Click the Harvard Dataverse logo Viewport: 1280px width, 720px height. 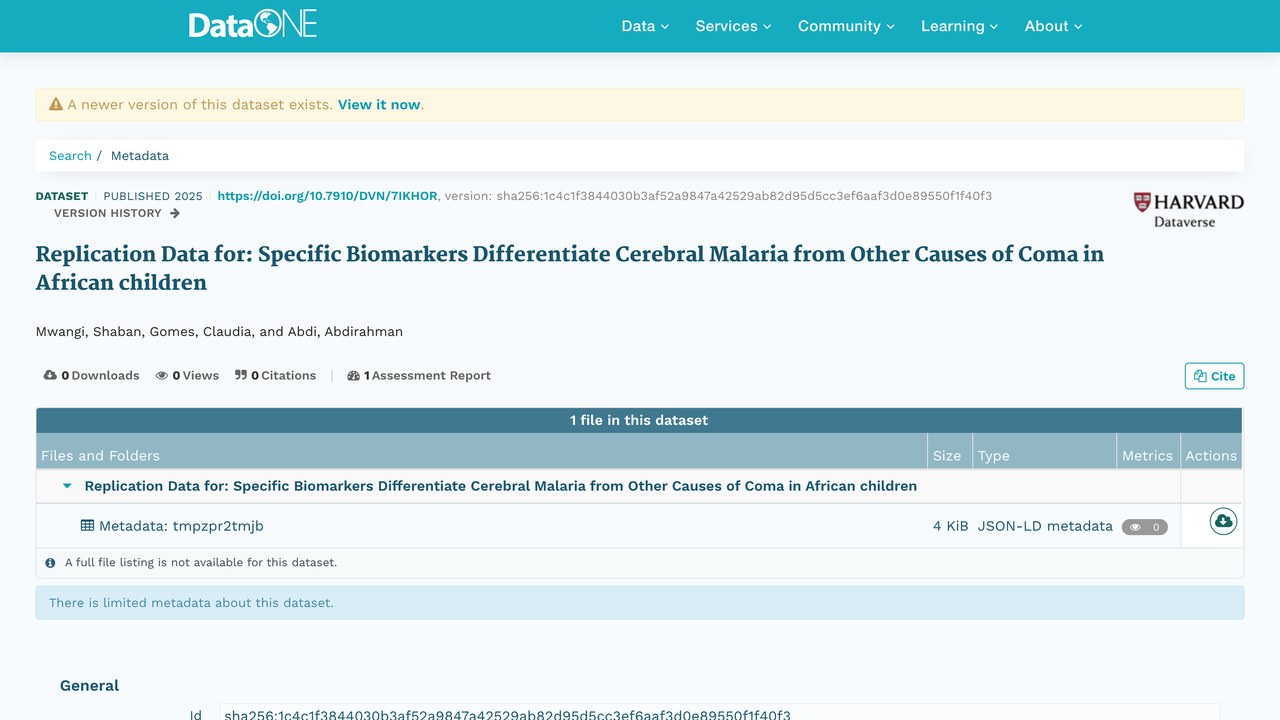(x=1188, y=210)
